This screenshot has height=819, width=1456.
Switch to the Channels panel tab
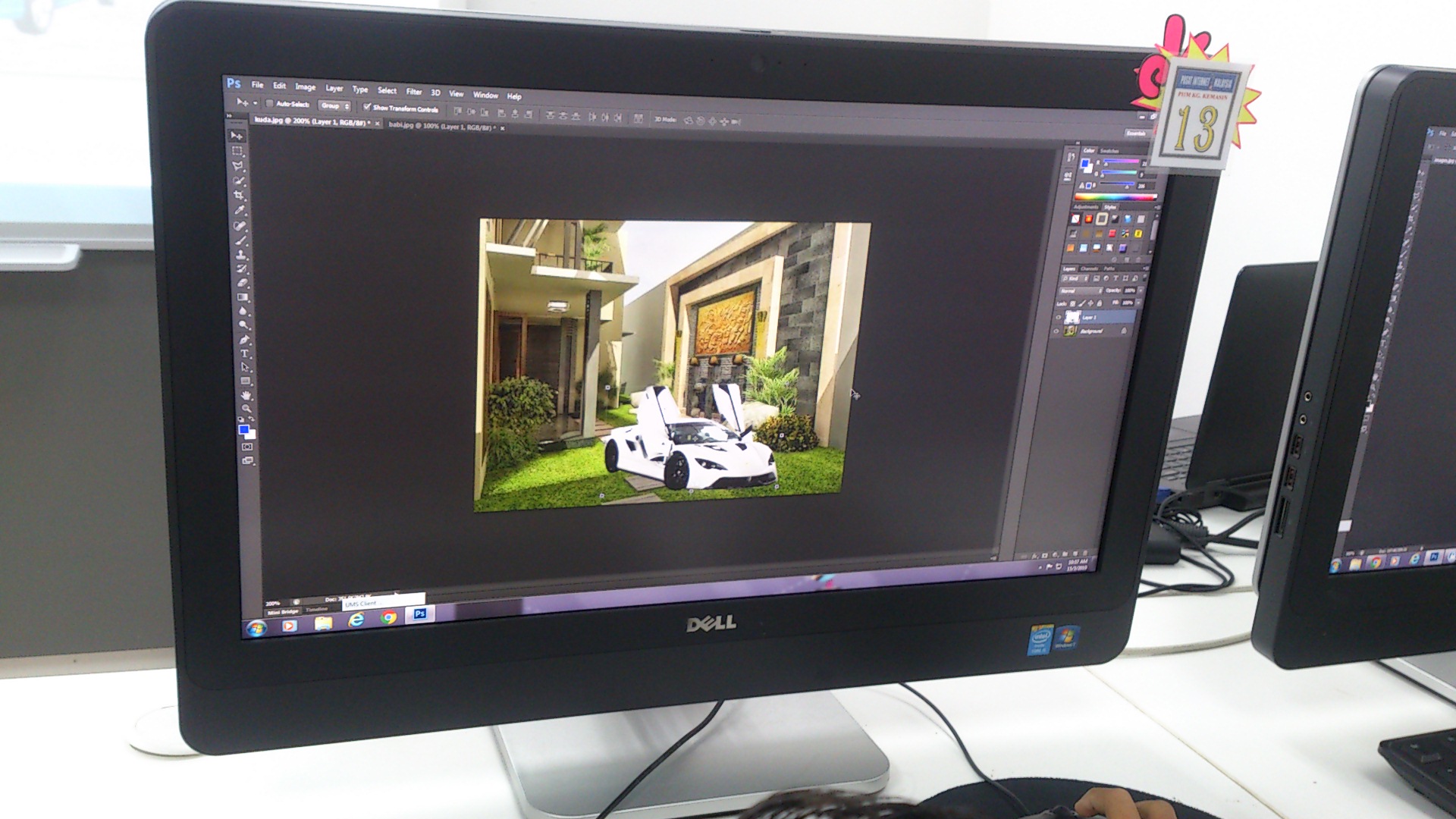tap(1089, 268)
